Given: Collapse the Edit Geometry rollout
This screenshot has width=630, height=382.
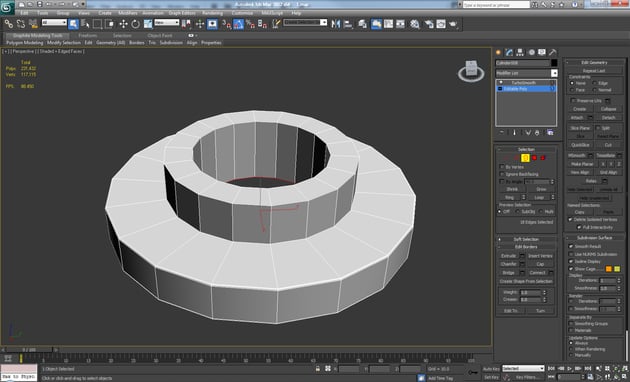Looking at the screenshot, I should [x=595, y=62].
